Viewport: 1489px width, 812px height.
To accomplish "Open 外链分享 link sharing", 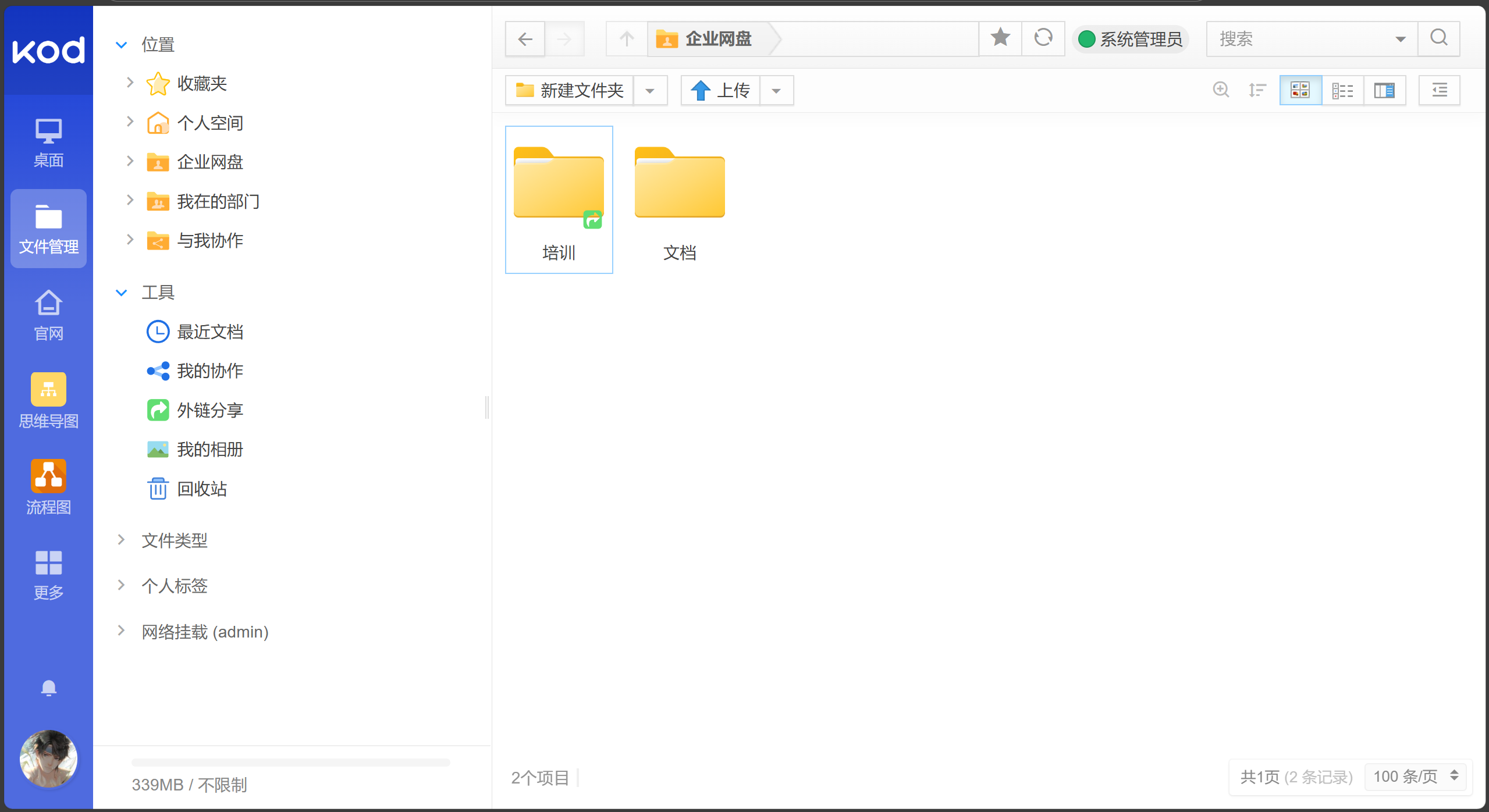I will point(195,410).
